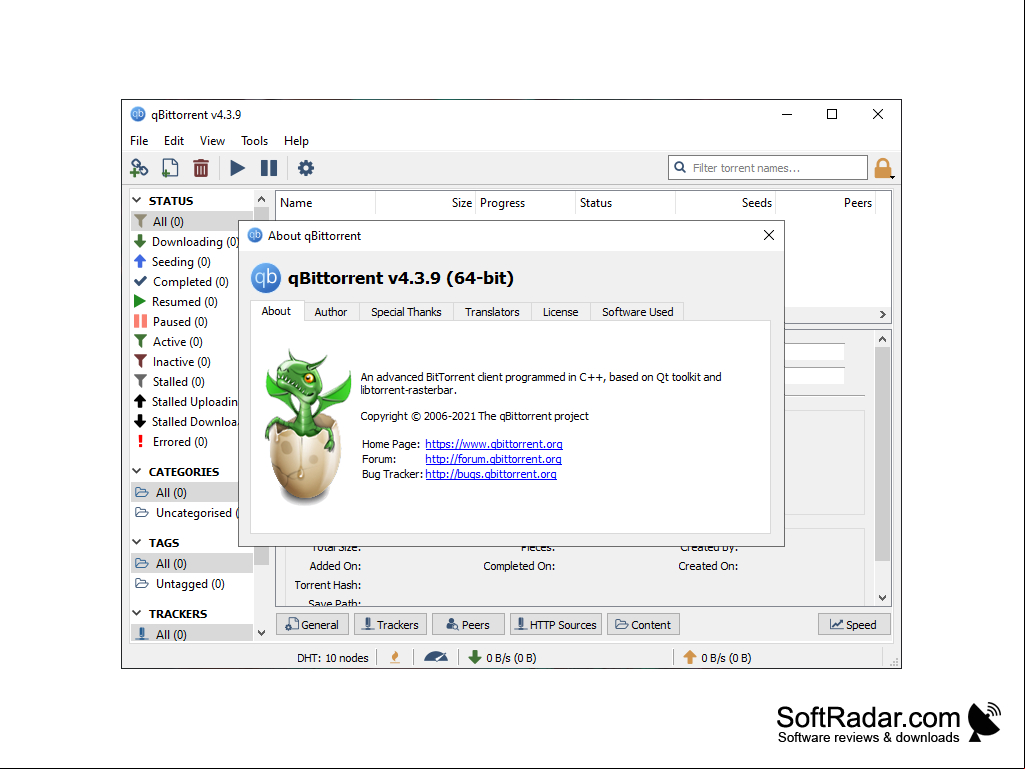The width and height of the screenshot is (1025, 769).
Task: Click the HTTP Sources properties button
Action: pyautogui.click(x=556, y=624)
